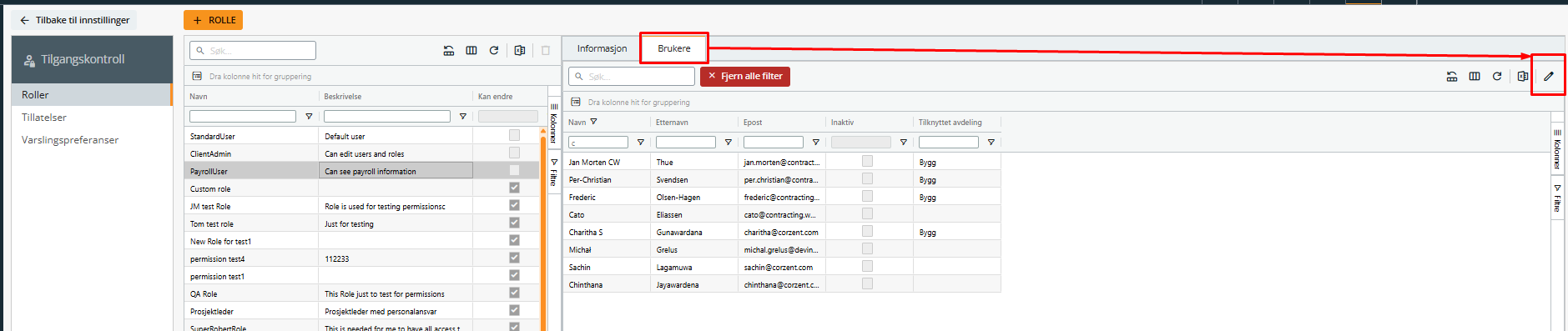The width and height of the screenshot is (1568, 331).
Task: Switch to the Brukere tab
Action: tap(674, 48)
